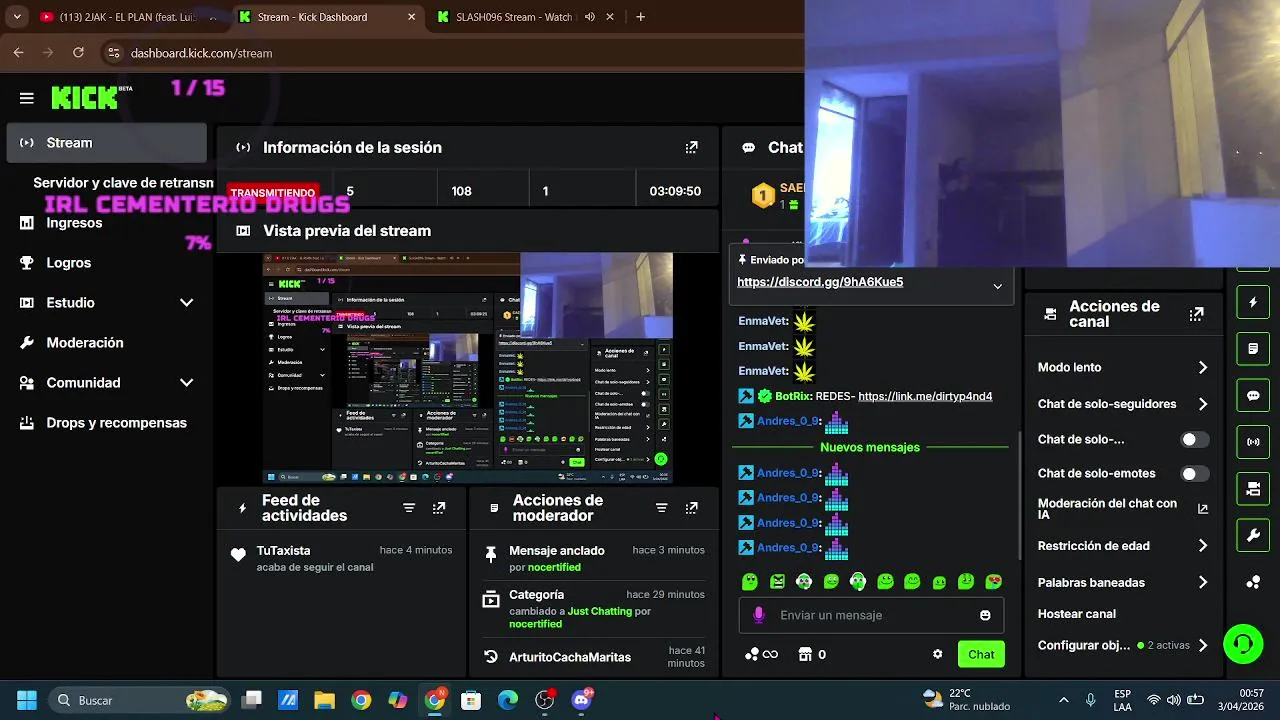Click Hostear canal
The height and width of the screenshot is (720, 1280).
pos(1077,614)
